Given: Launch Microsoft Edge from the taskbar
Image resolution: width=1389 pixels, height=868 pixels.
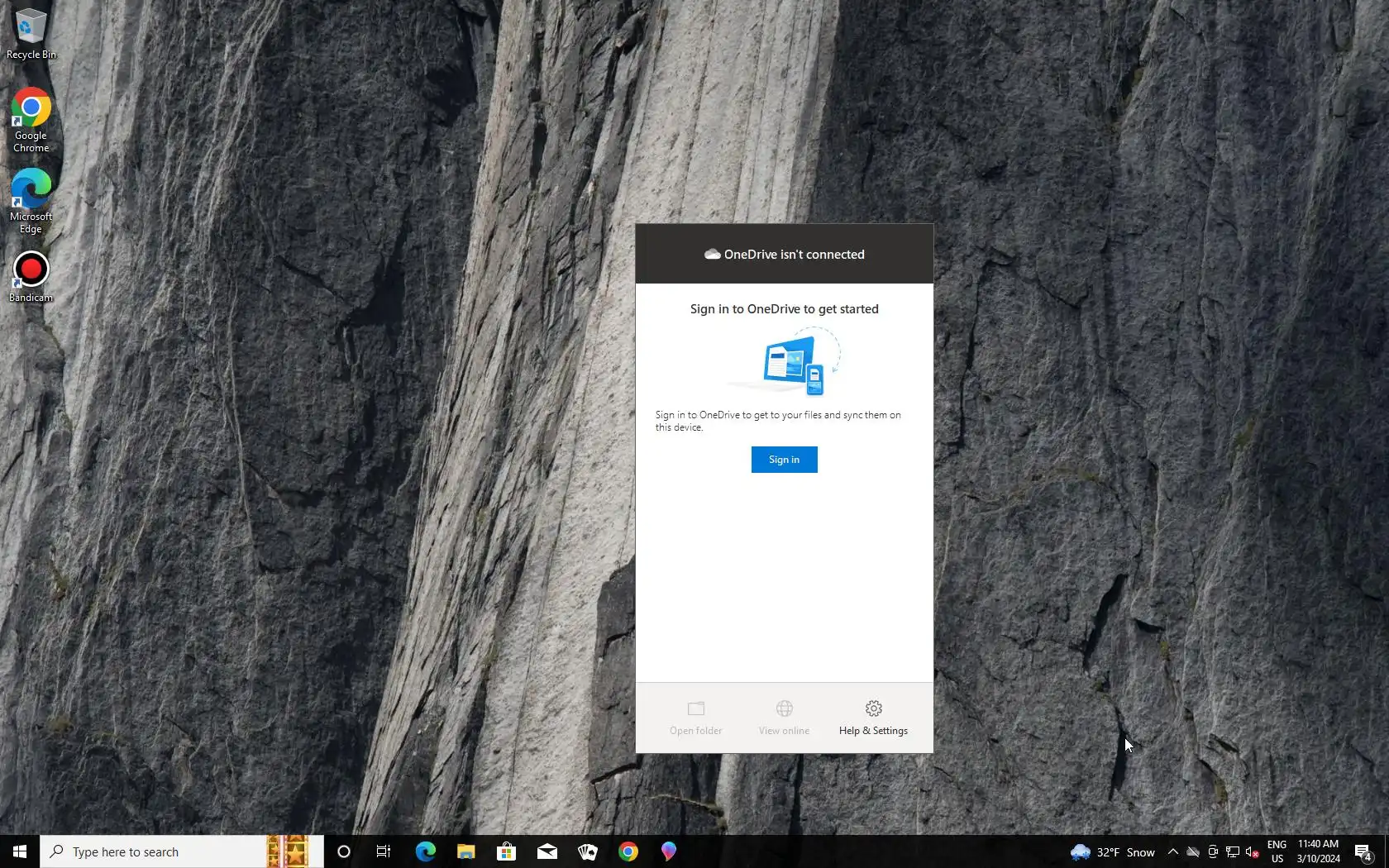Looking at the screenshot, I should coord(425,851).
